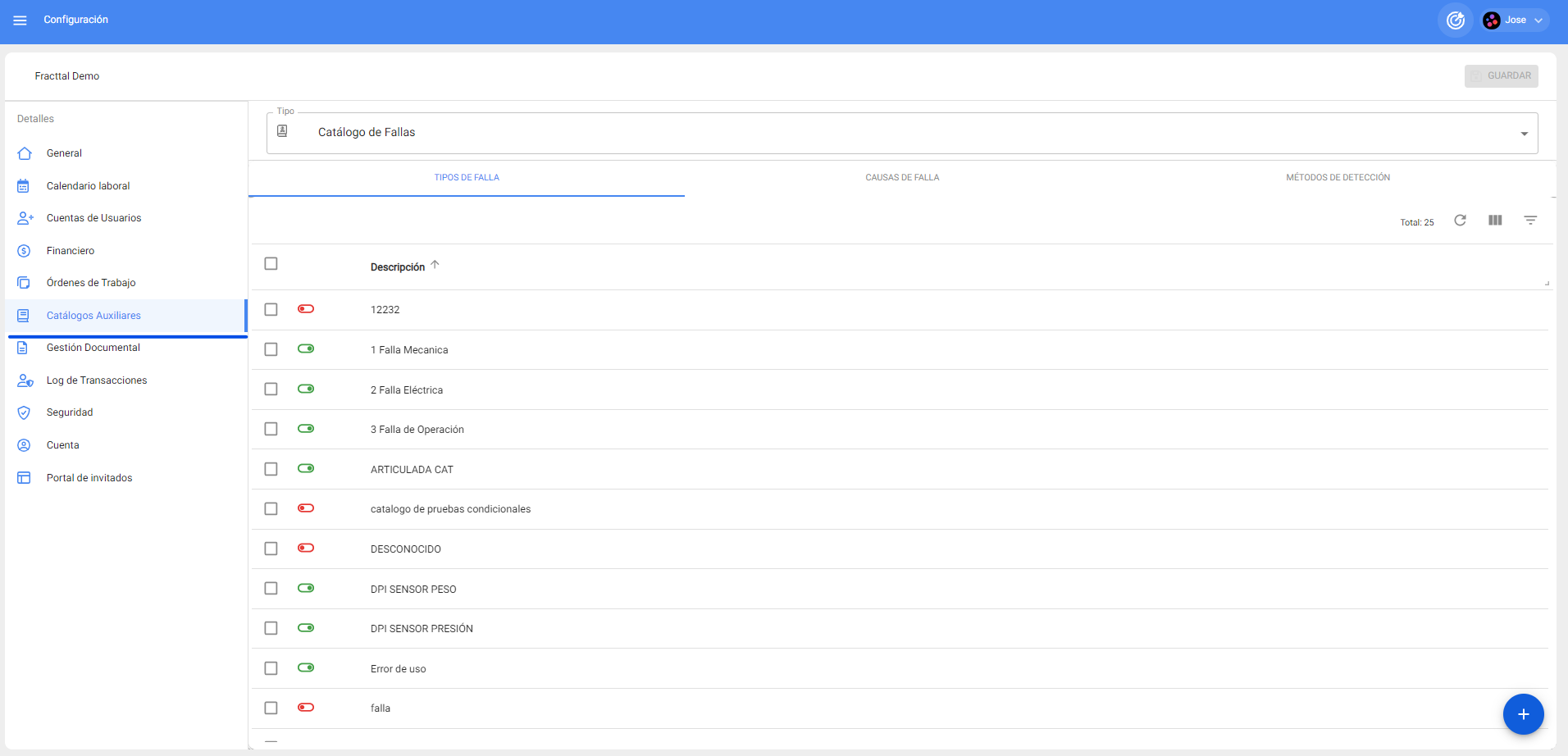1568x756 pixels.
Task: Open Cuentas de Usuarios section
Action: tap(93, 218)
